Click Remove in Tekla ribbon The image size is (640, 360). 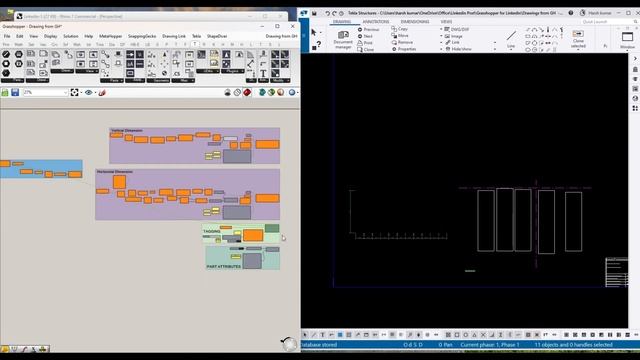tap(402, 42)
